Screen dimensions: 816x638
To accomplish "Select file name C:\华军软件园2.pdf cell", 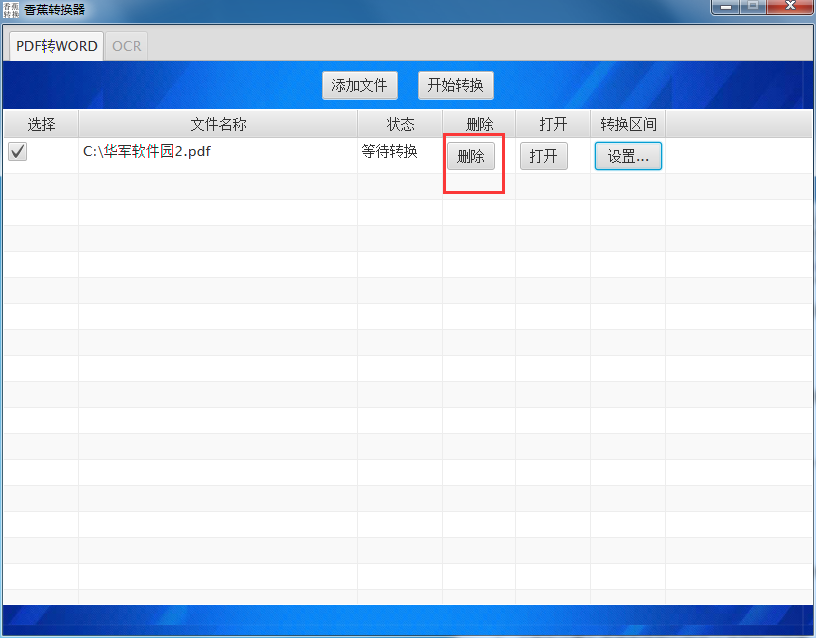I will pyautogui.click(x=218, y=155).
